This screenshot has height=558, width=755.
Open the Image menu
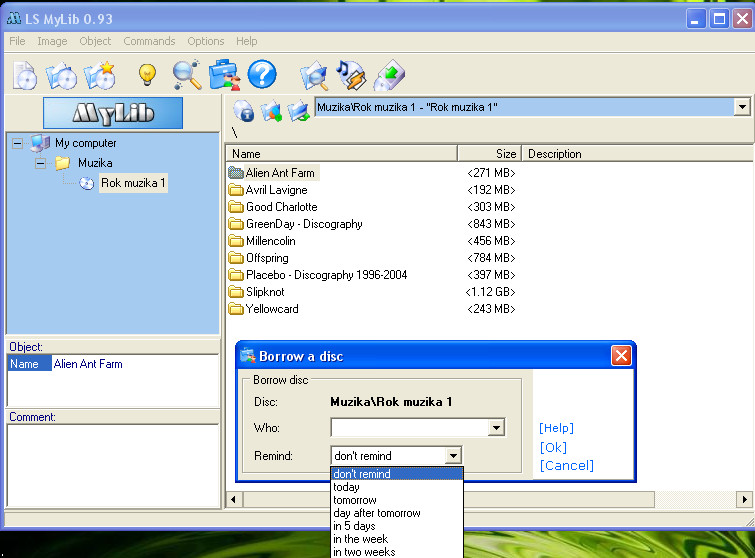[52, 41]
